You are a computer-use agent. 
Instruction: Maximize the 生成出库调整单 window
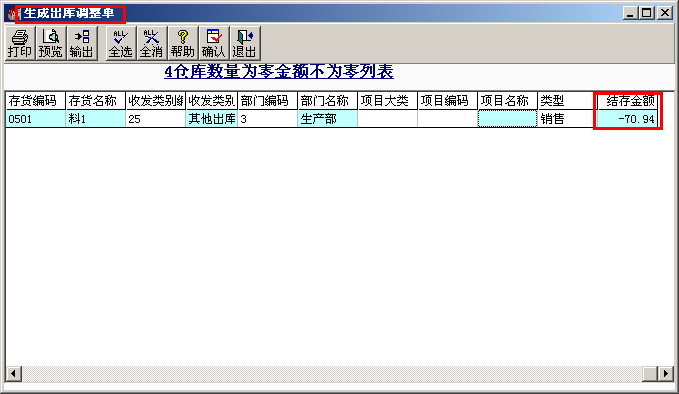[x=647, y=13]
